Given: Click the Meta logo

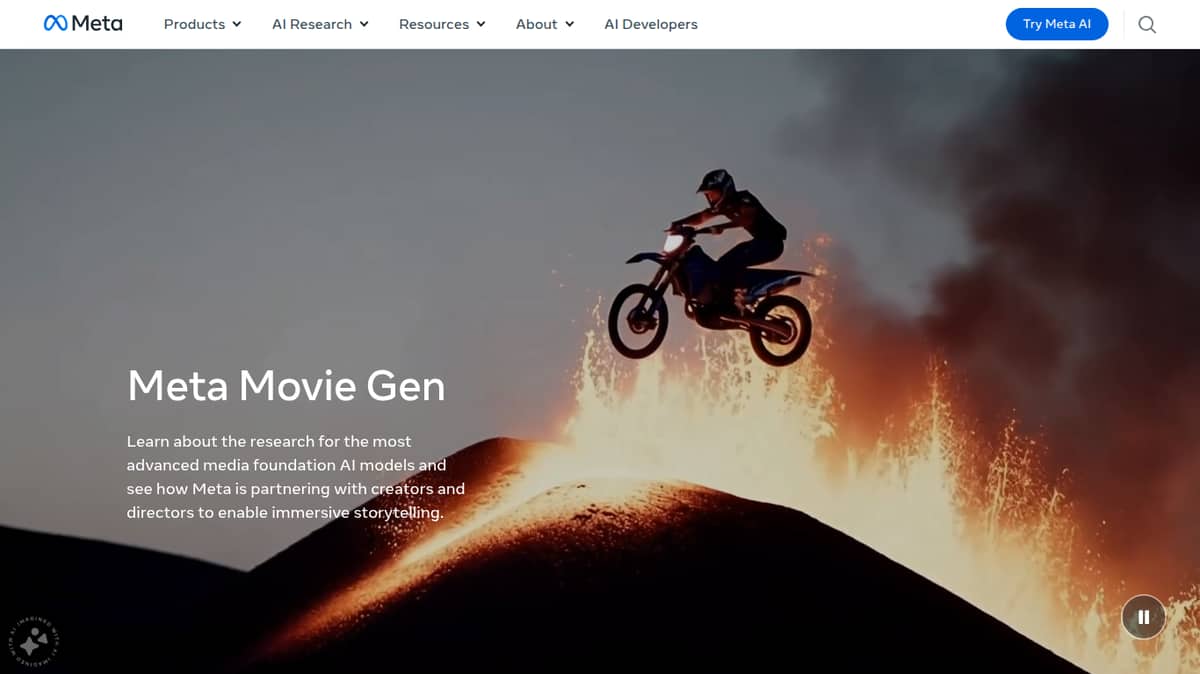Looking at the screenshot, I should click(83, 23).
